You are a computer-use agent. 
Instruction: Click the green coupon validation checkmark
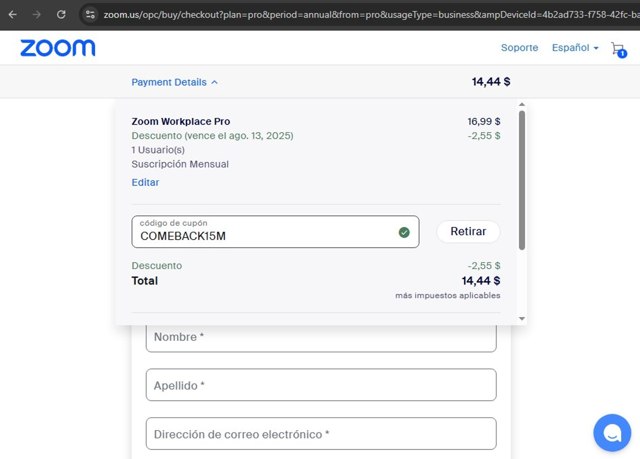pos(404,232)
